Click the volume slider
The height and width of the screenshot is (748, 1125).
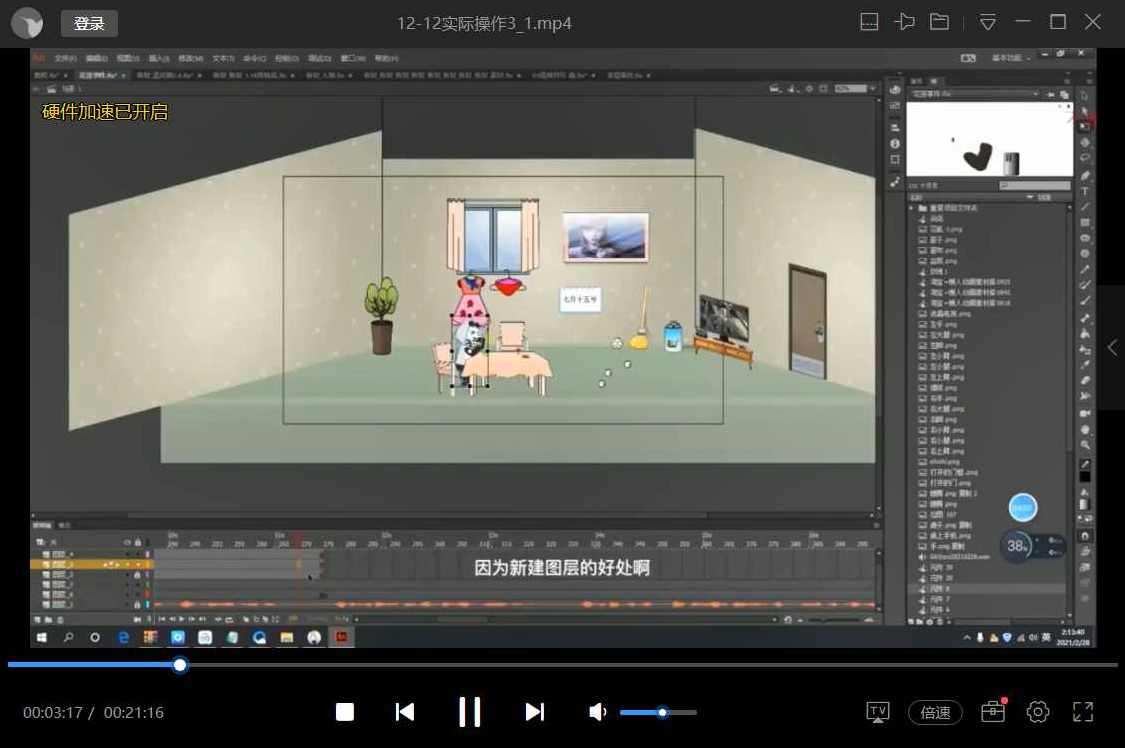(x=660, y=712)
